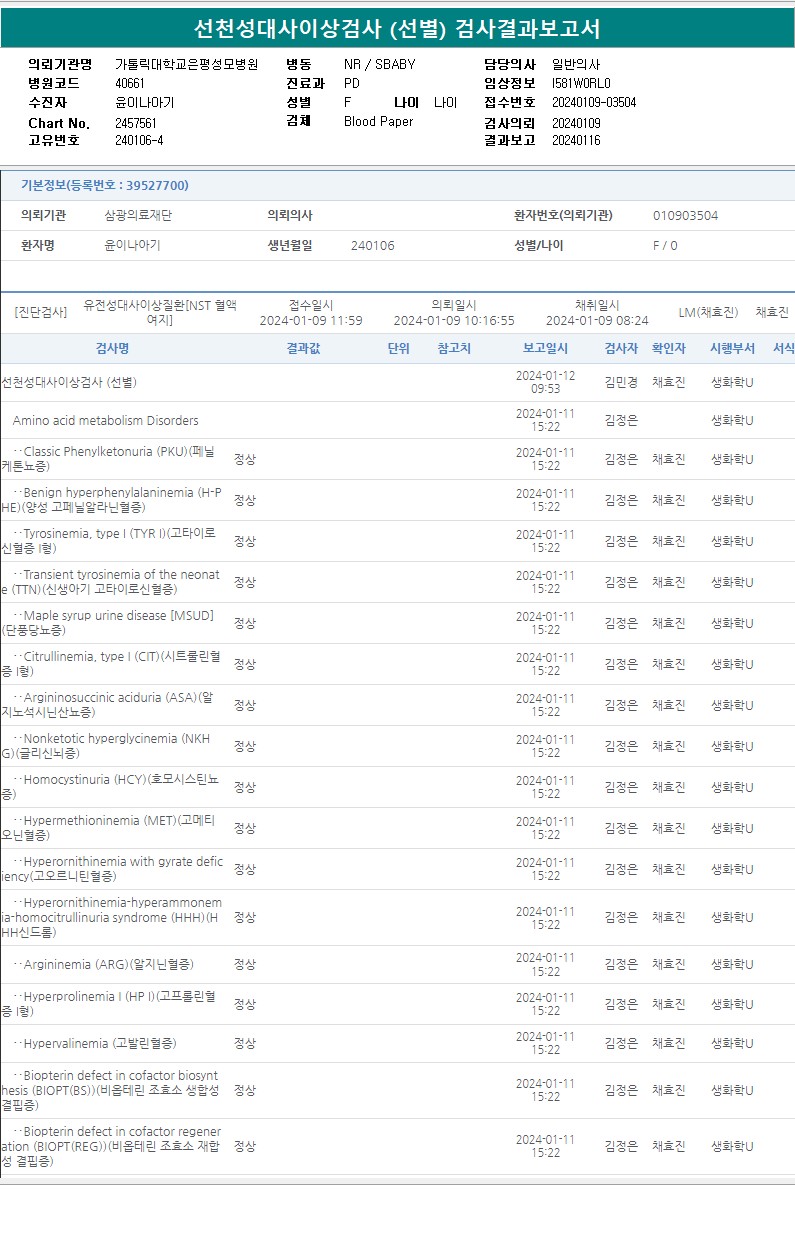The image size is (795, 1240).
Task: Select the Amino acid metabolism Disorders row
Action: tap(398, 420)
